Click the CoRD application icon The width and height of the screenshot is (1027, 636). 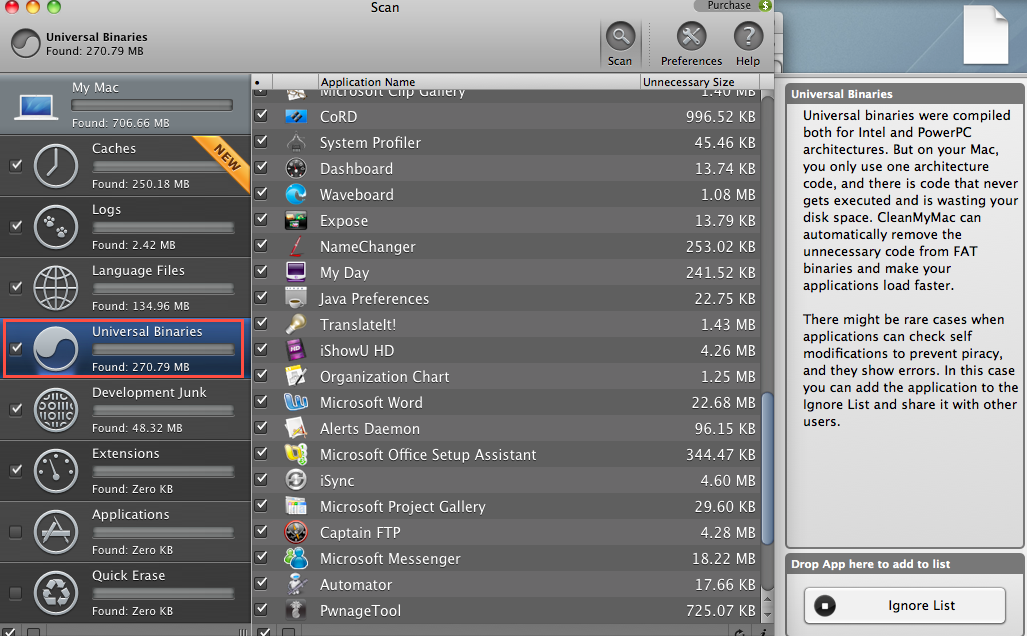click(x=296, y=117)
